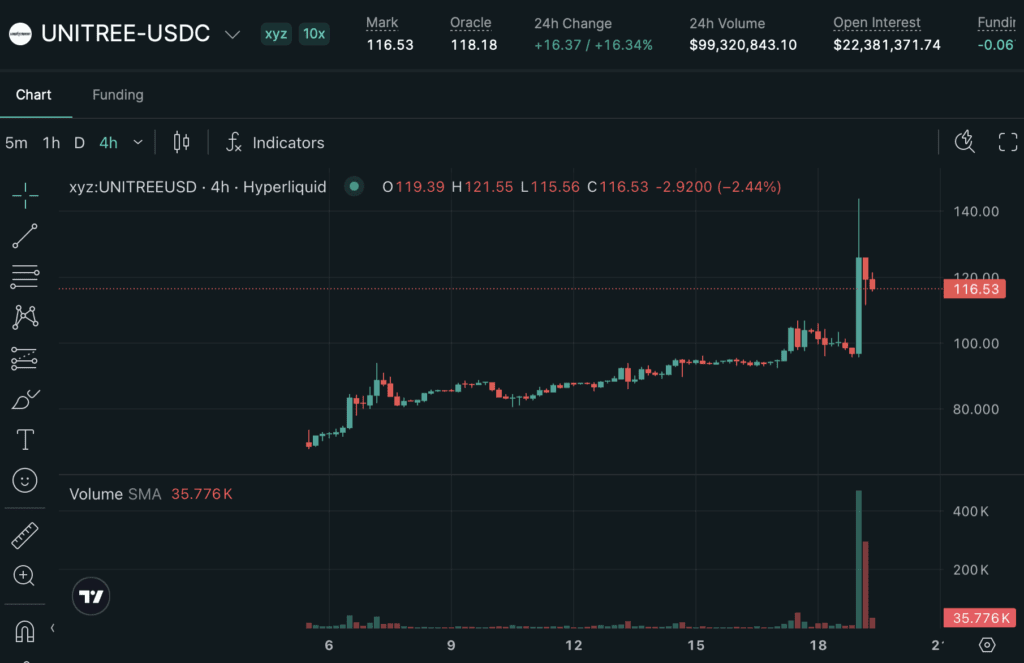1024x663 pixels.
Task: Activate the zoom in tool
Action: point(24,575)
